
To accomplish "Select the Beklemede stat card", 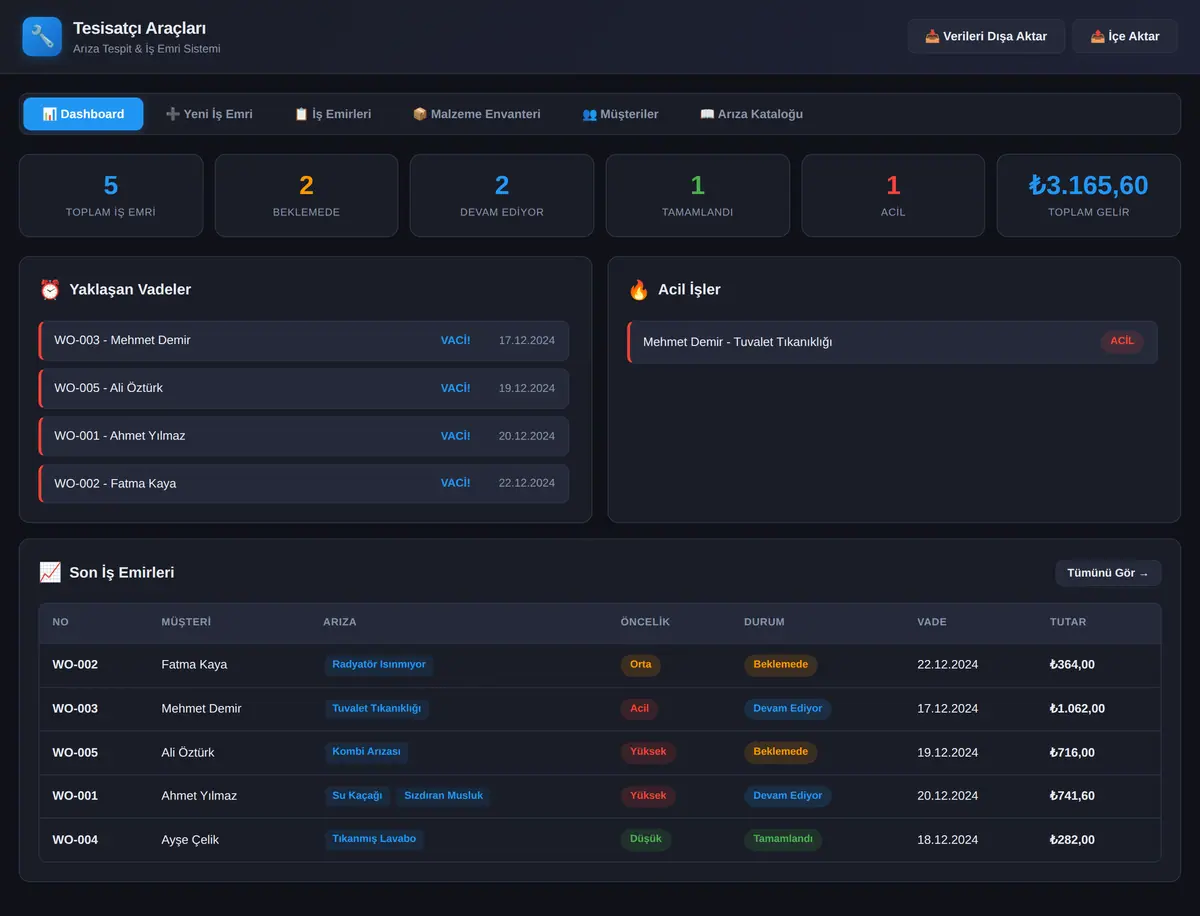I will 306,195.
